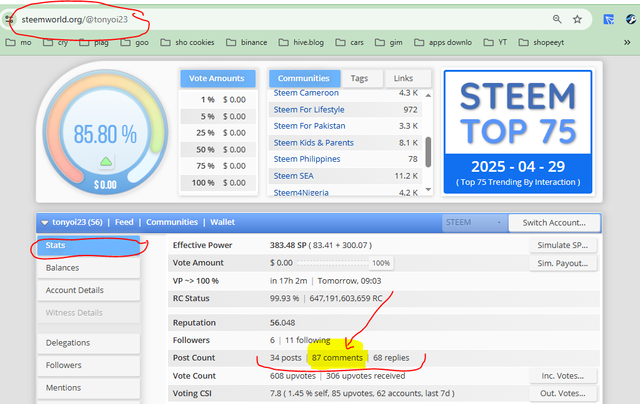This screenshot has width=640, height=404.
Task: Click '68 replies' in Post Count row
Action: coord(391,358)
